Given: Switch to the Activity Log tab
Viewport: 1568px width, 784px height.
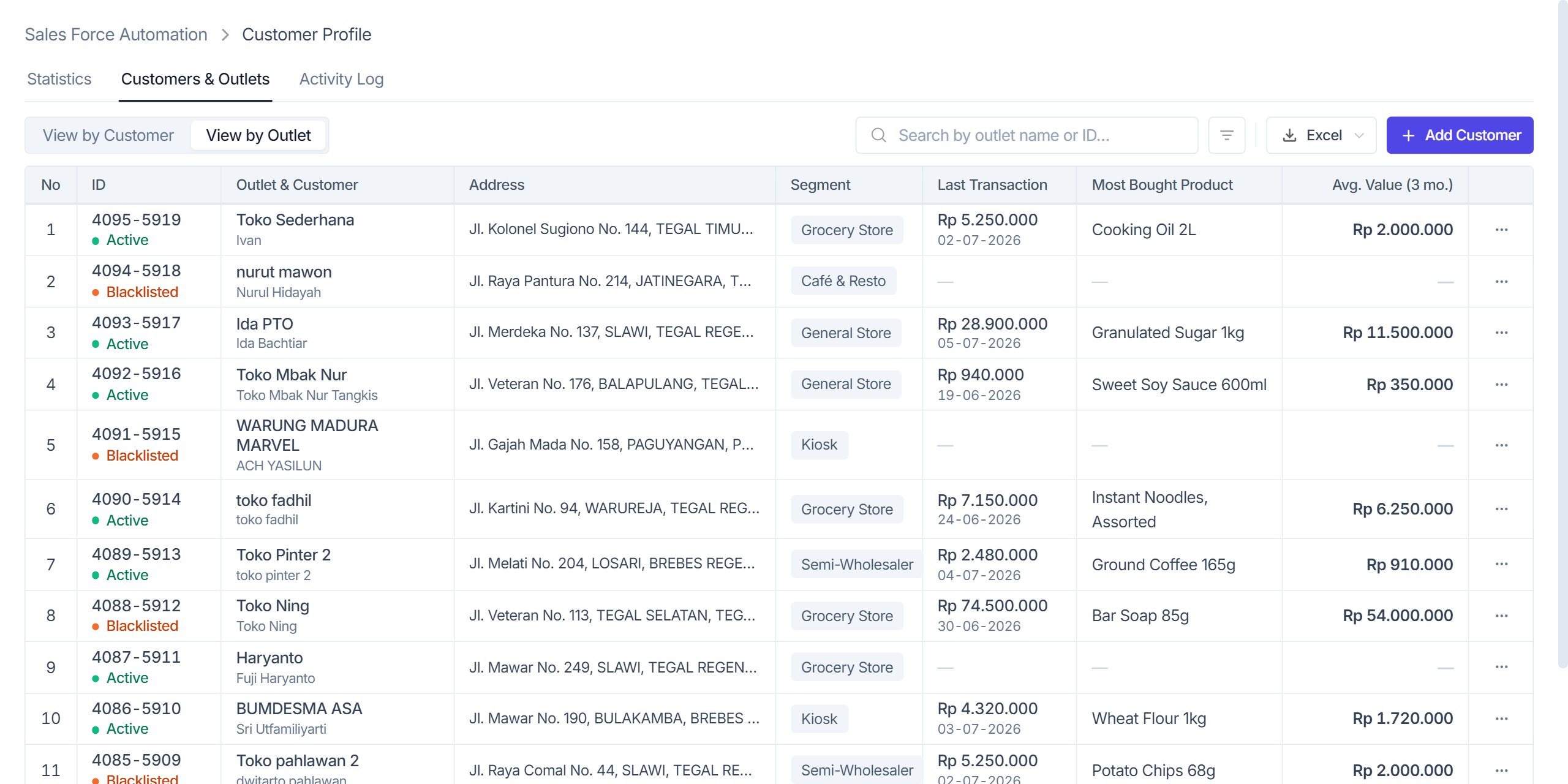Looking at the screenshot, I should point(342,79).
